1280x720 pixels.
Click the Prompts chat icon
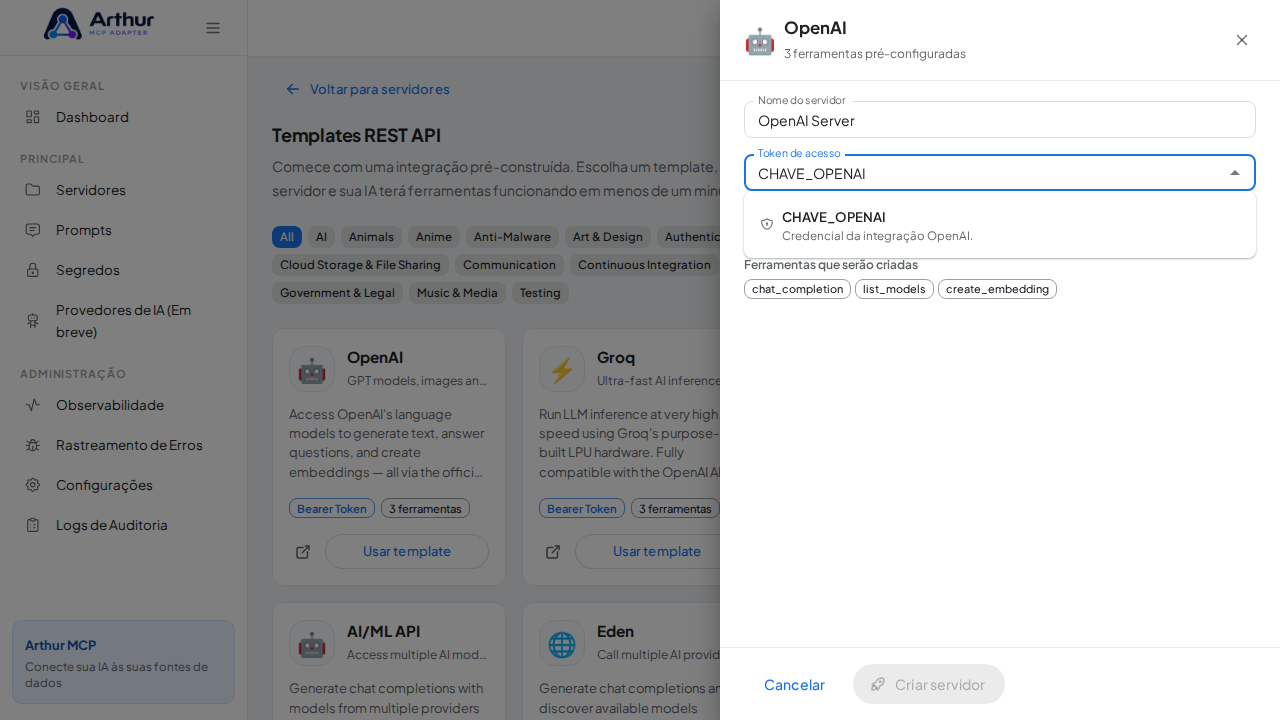pos(33,230)
